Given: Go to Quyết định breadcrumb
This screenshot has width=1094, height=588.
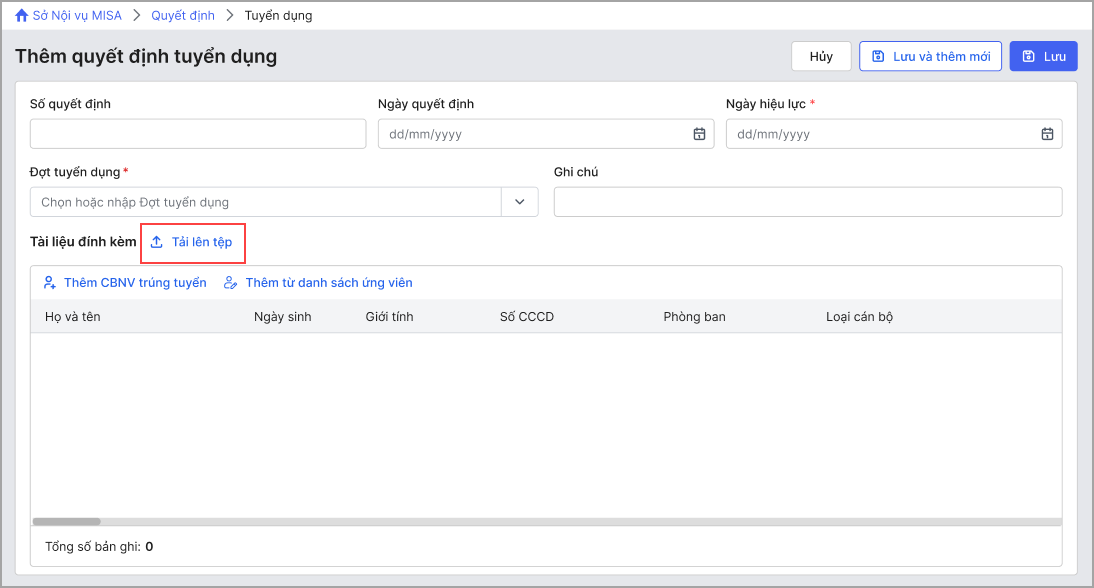Looking at the screenshot, I should (x=183, y=15).
